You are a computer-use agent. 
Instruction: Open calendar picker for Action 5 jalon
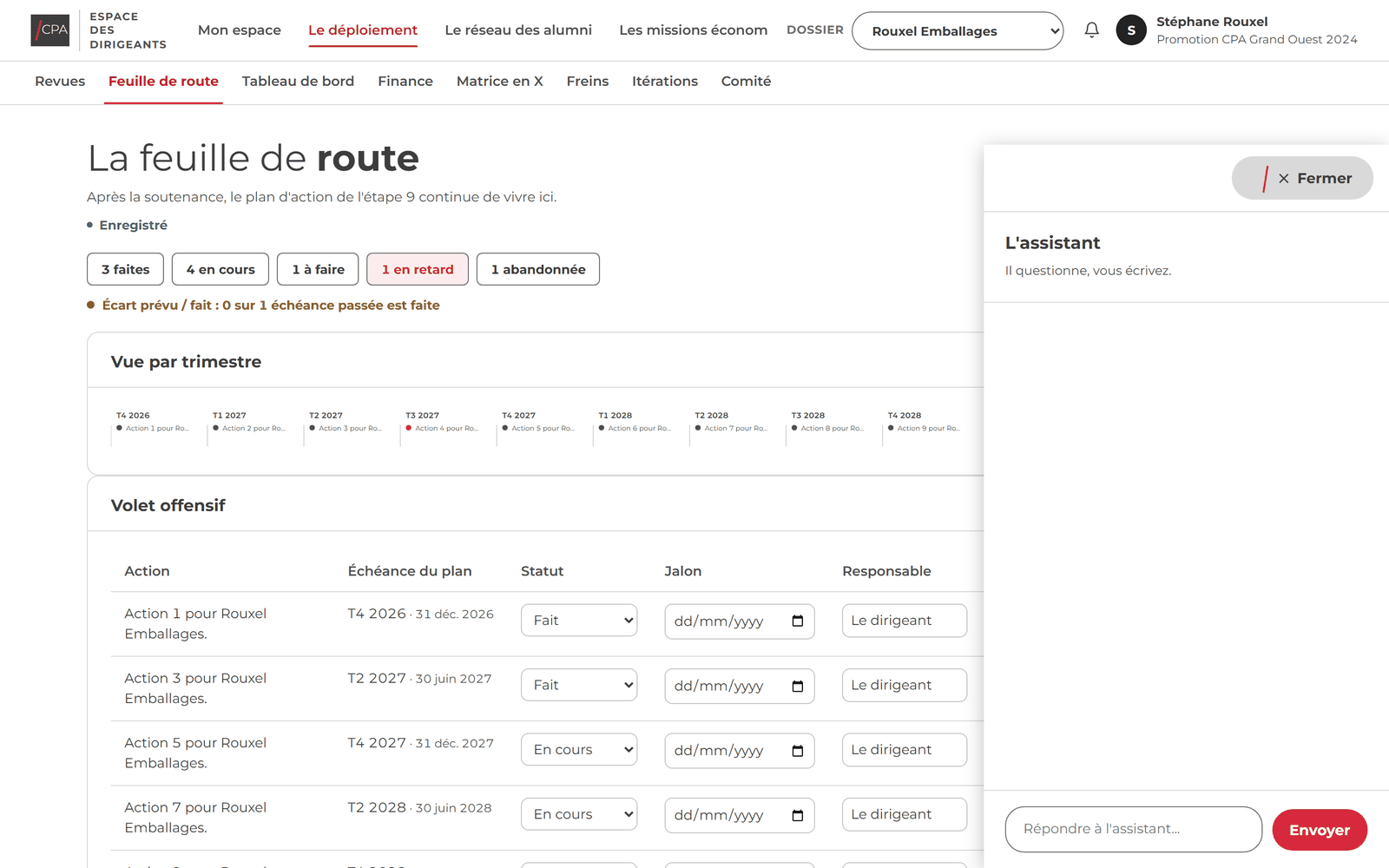tap(798, 751)
